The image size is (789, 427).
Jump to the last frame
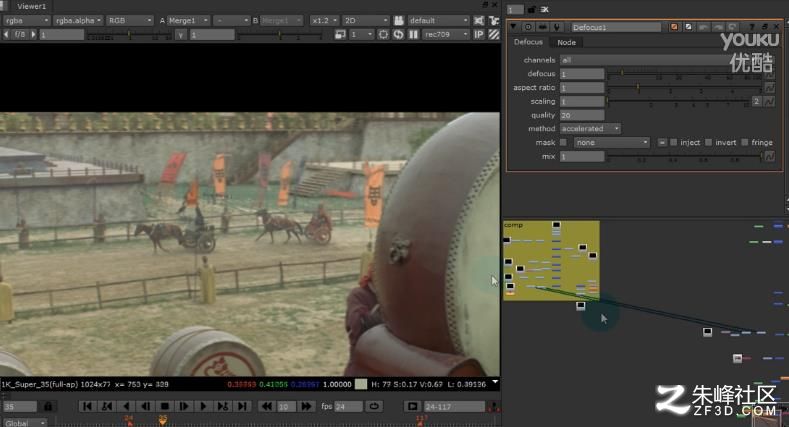point(242,406)
